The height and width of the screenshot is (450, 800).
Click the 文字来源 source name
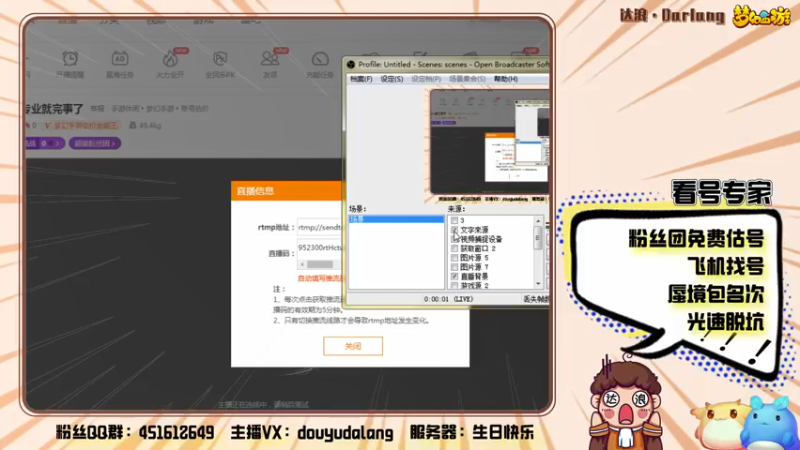coord(474,230)
